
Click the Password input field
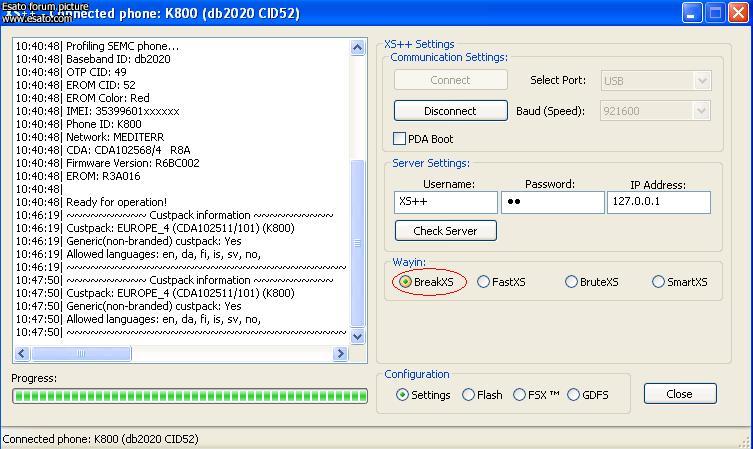(x=553, y=202)
